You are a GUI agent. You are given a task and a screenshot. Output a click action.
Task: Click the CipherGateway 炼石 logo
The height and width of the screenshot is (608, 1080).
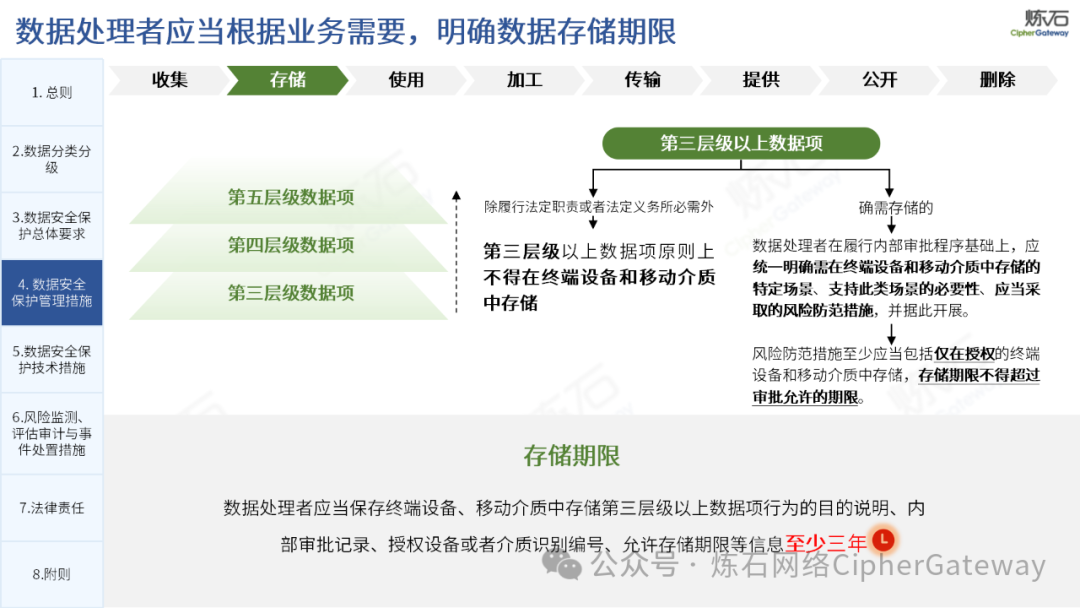(x=1040, y=23)
